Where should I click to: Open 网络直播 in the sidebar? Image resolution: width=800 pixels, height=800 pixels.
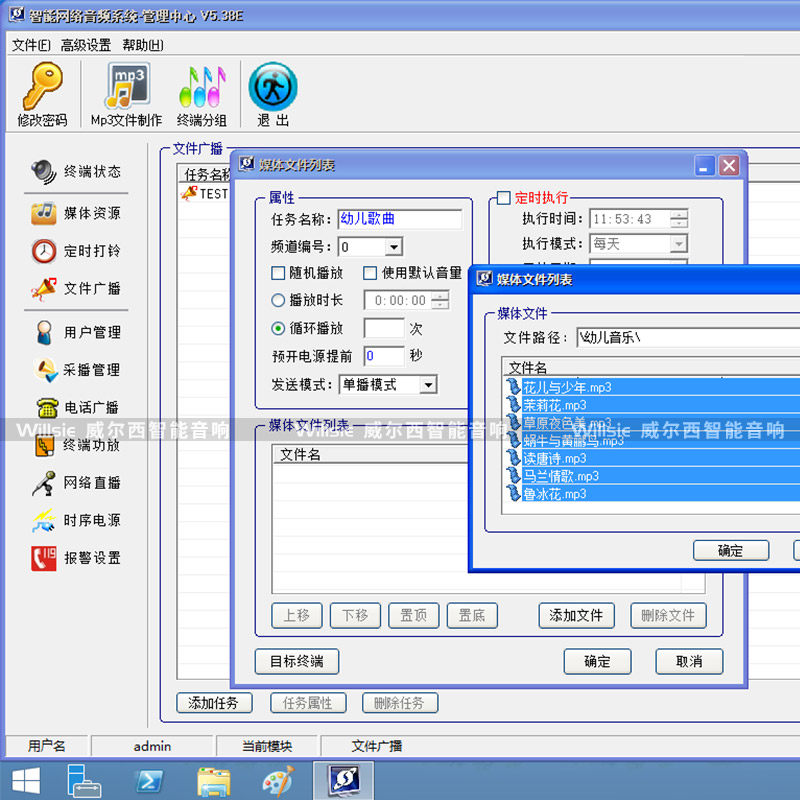pyautogui.click(x=77, y=482)
